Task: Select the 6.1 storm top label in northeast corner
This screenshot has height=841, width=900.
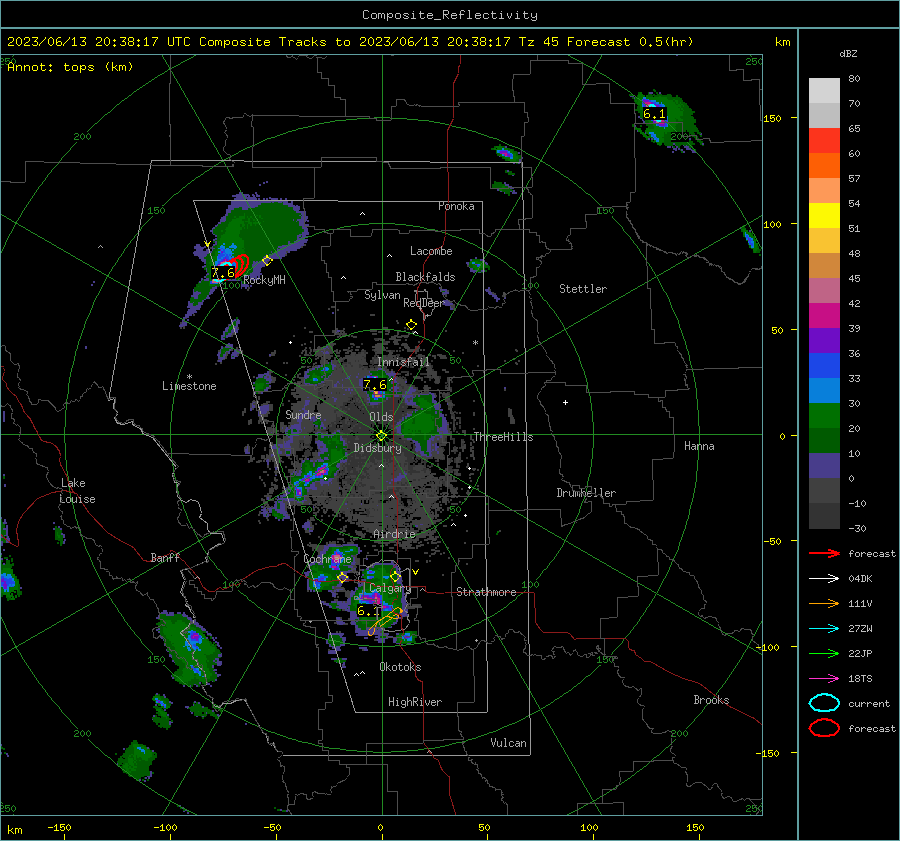Action: 654,114
